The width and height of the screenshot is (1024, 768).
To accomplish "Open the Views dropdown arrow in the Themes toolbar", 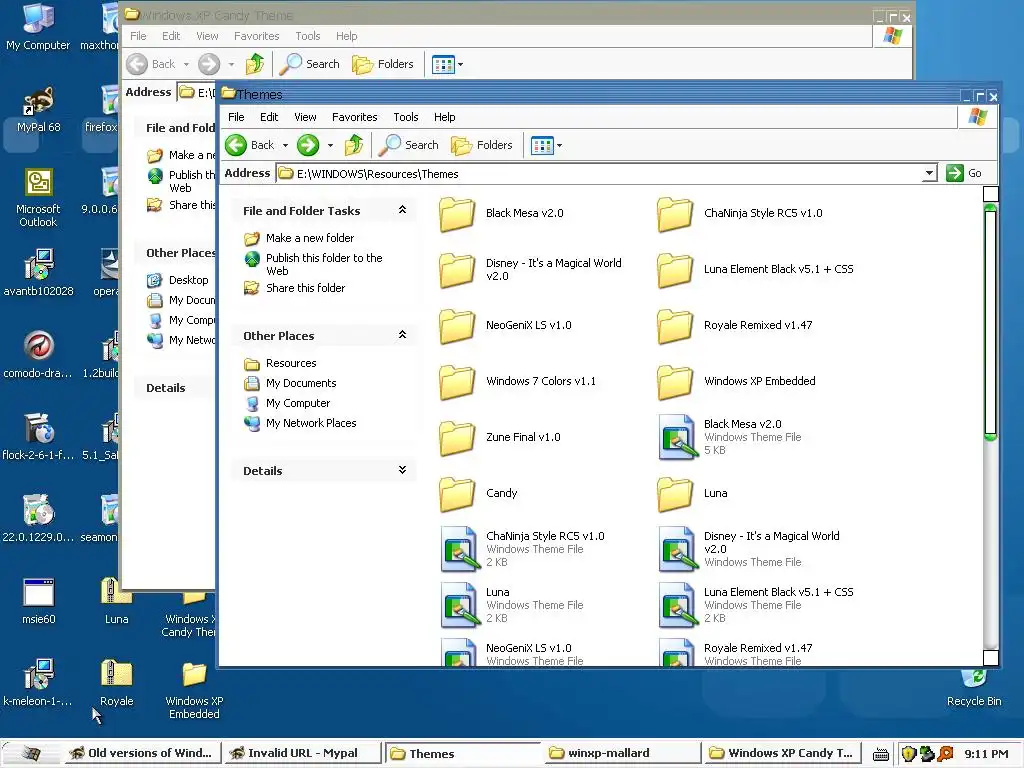I will 560,146.
